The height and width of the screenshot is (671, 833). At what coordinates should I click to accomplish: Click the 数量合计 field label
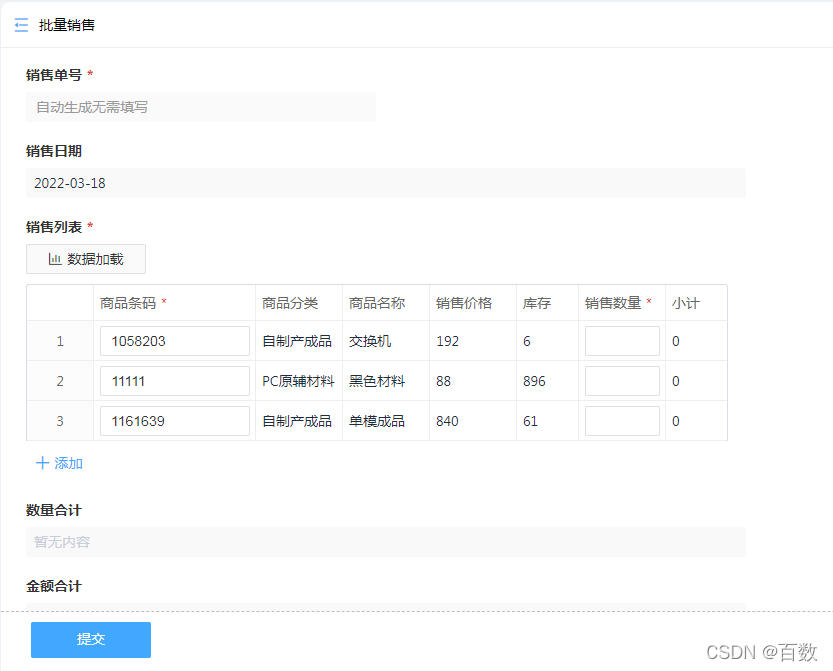pyautogui.click(x=54, y=510)
